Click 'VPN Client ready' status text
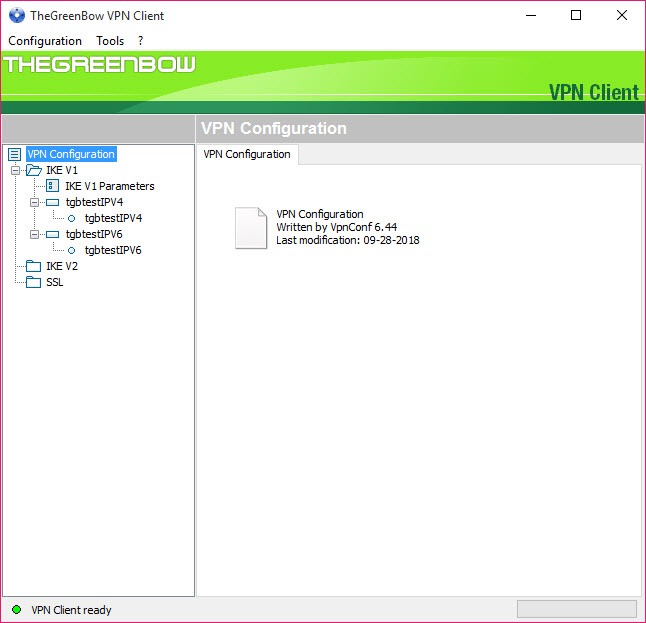Viewport: 646px width, 623px height. tap(71, 610)
